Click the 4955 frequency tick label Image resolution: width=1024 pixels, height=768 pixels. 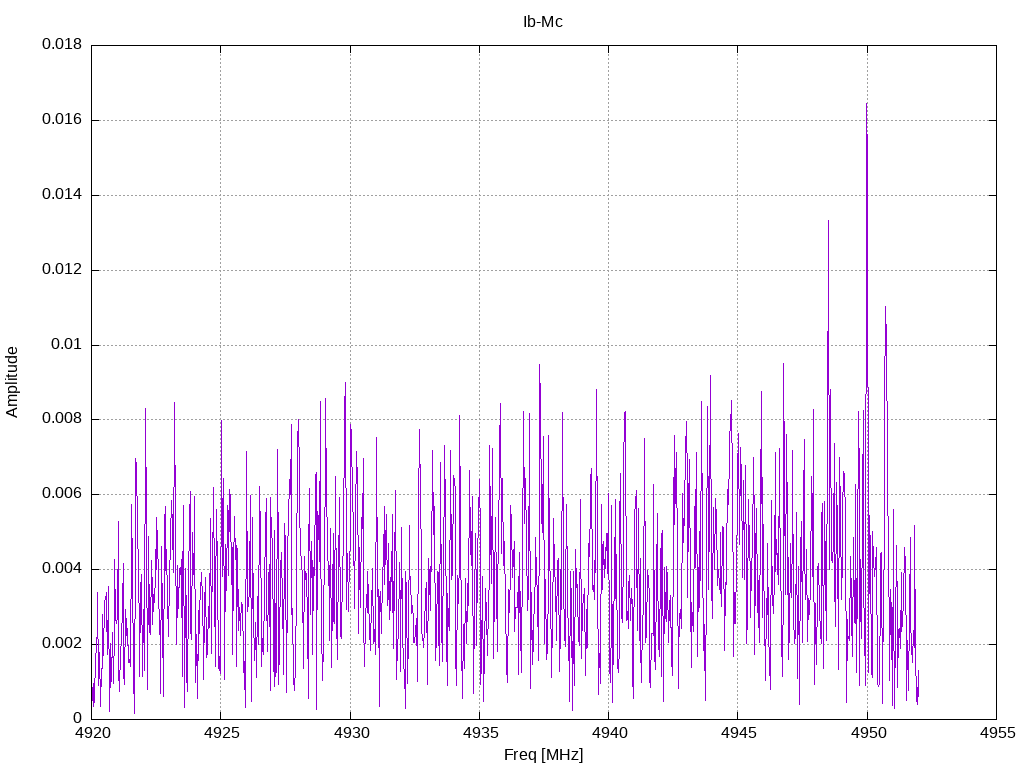click(x=996, y=733)
